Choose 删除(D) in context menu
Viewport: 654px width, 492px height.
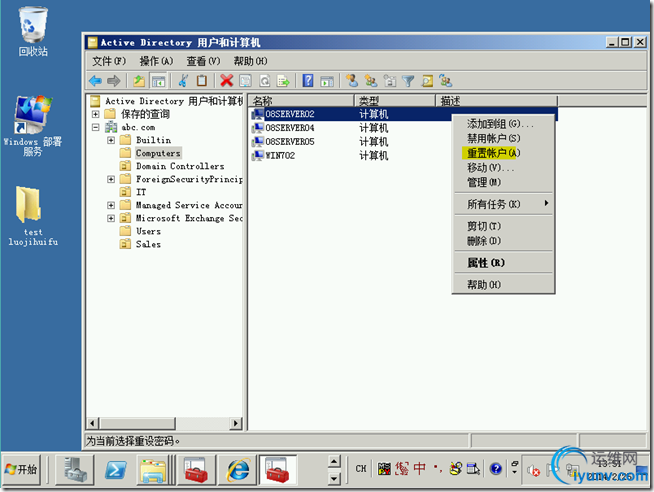coord(503,241)
